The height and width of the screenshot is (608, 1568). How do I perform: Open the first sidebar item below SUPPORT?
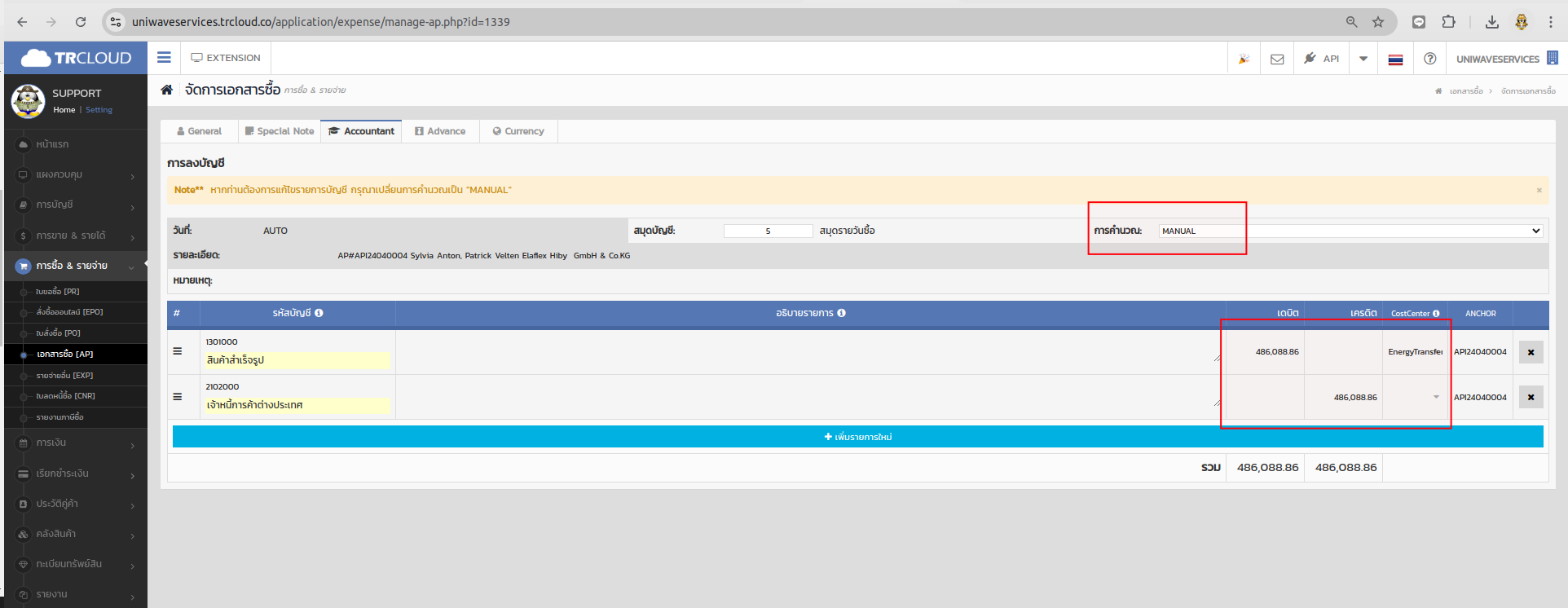pyautogui.click(x=76, y=144)
